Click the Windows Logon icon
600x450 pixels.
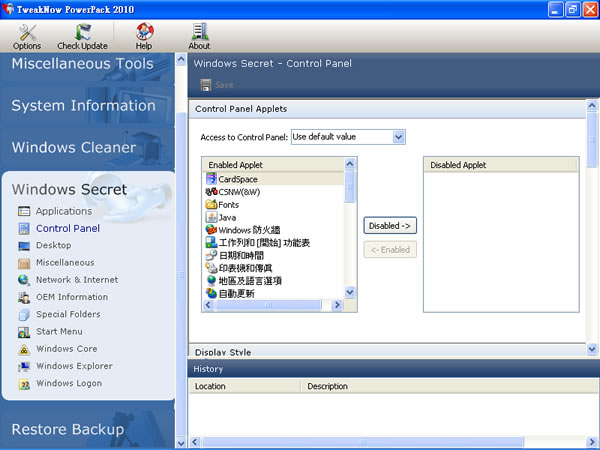coord(24,384)
